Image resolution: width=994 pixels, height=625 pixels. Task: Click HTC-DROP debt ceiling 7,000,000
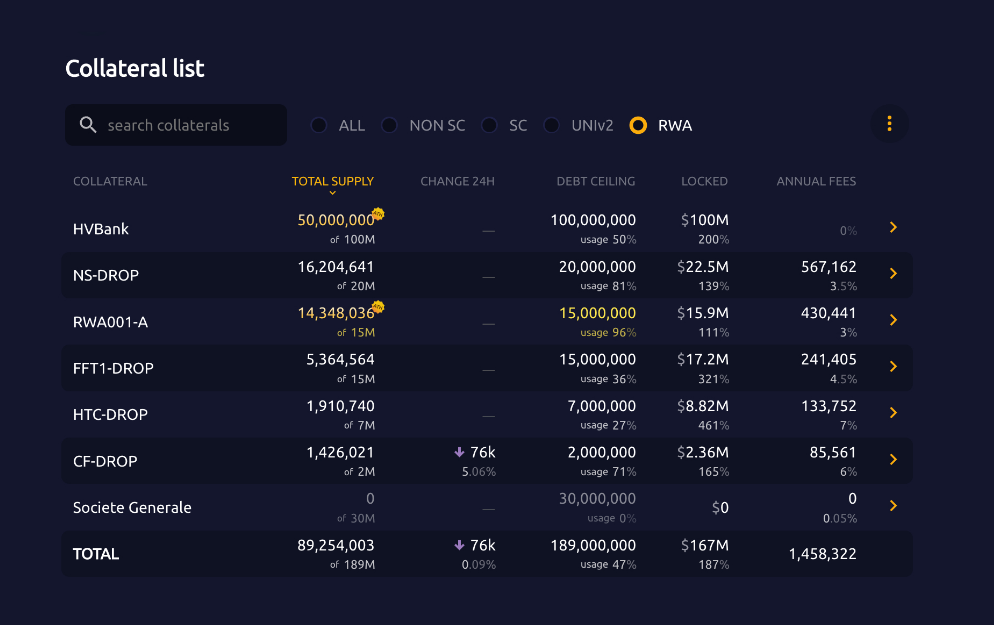point(602,406)
